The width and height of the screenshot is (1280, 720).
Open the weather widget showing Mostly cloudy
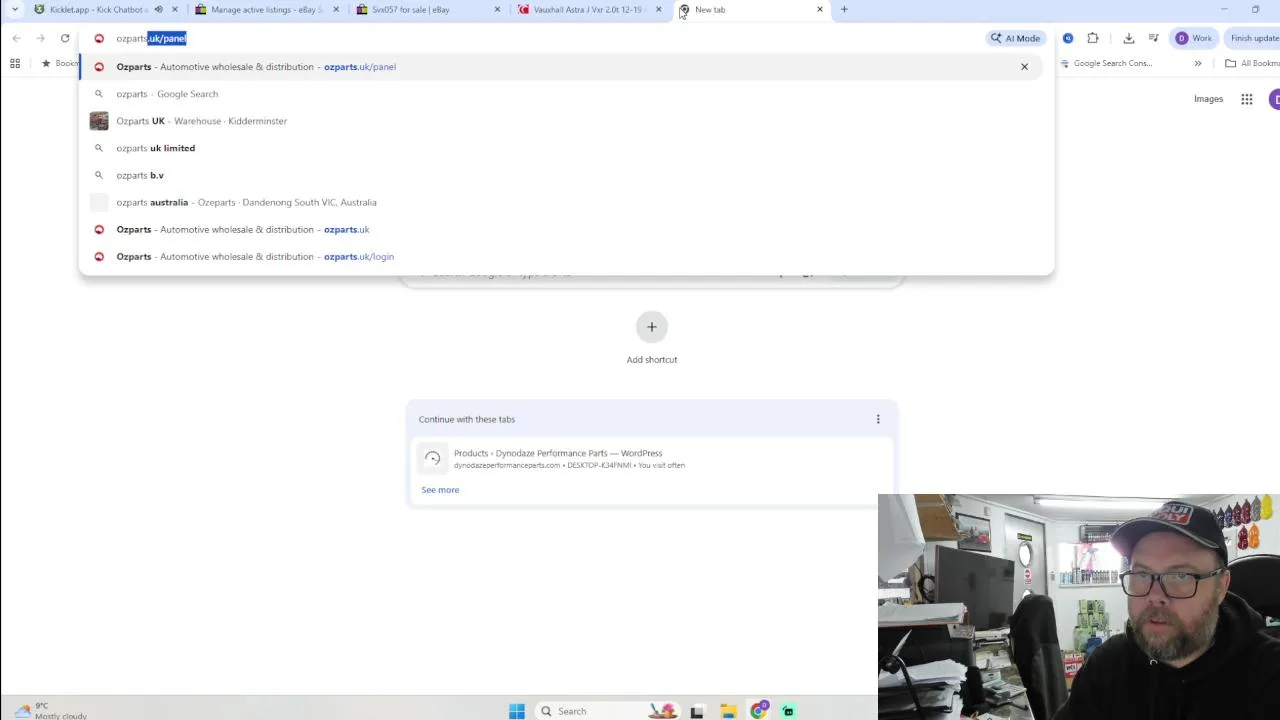tap(50, 711)
